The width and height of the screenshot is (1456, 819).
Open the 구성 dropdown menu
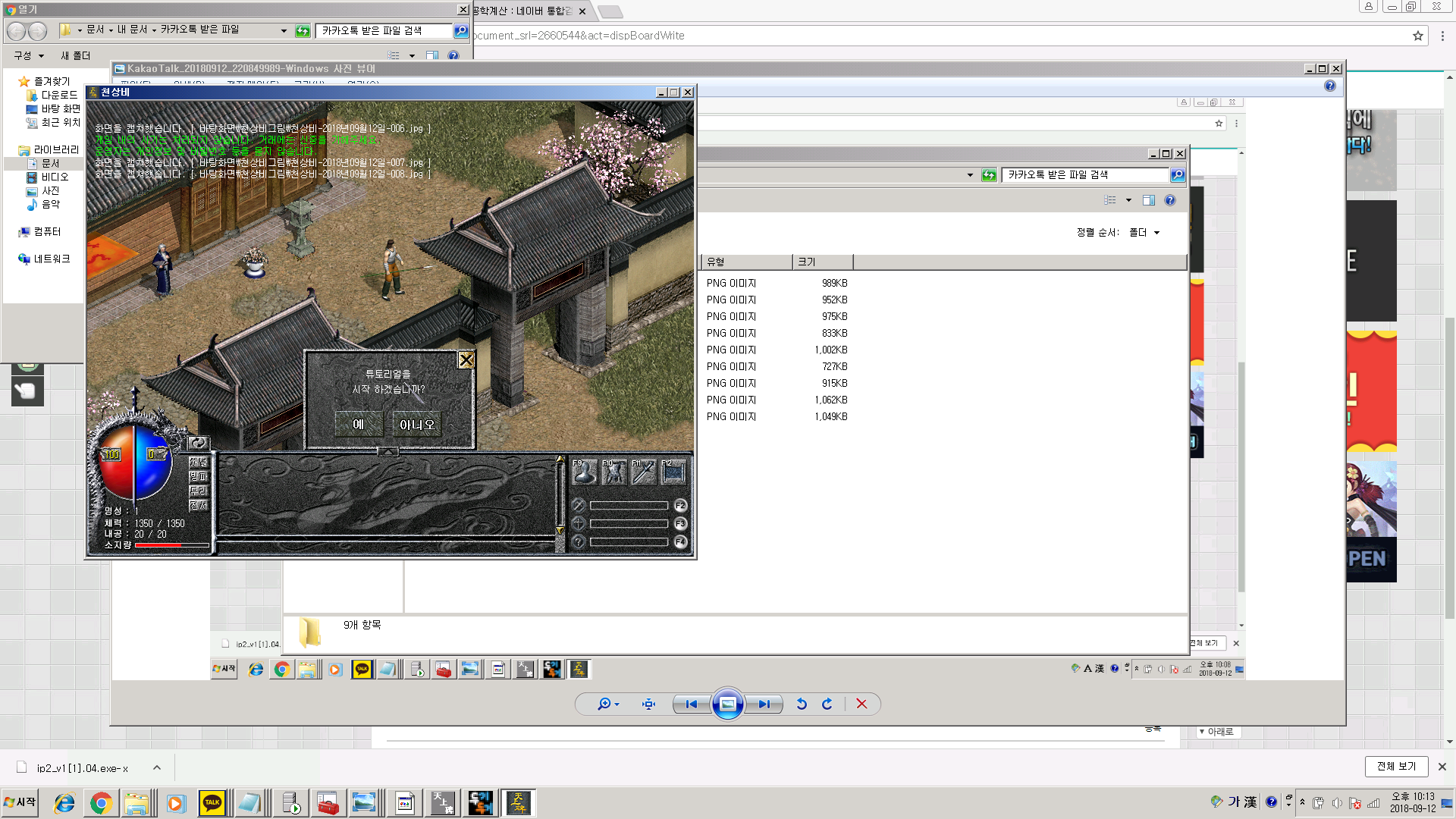29,55
